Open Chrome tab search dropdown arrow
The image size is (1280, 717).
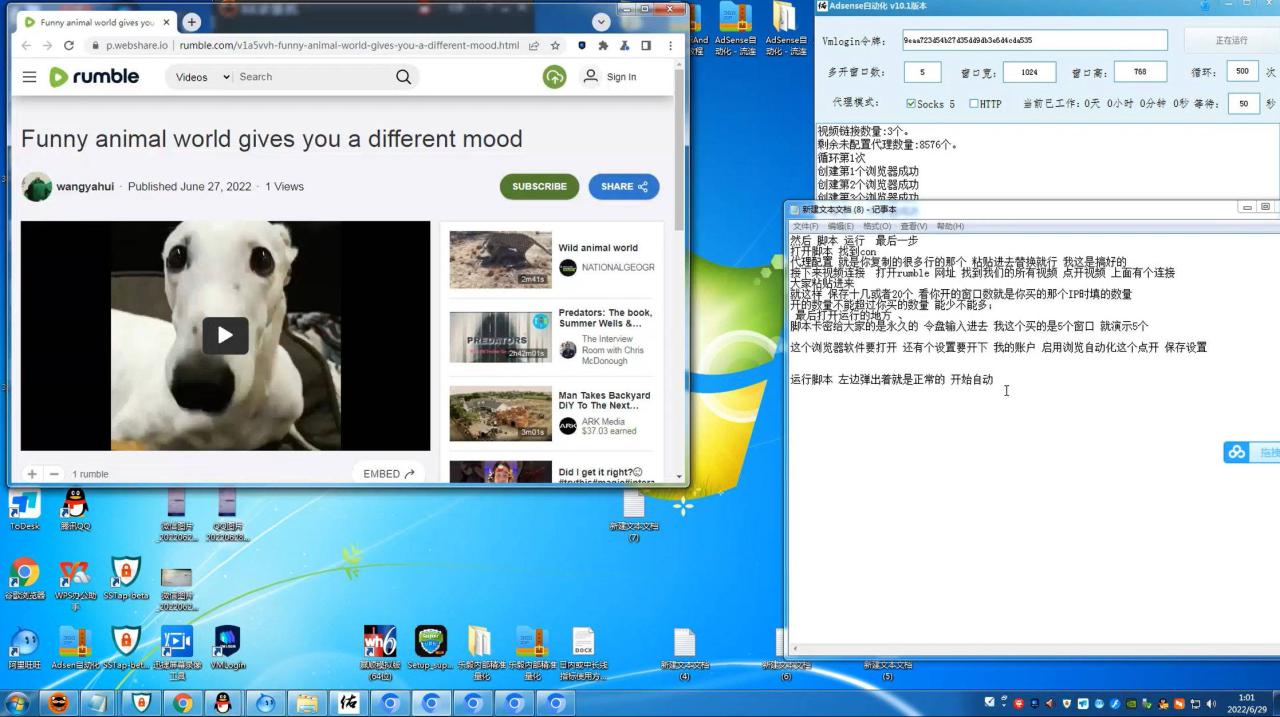(x=601, y=22)
